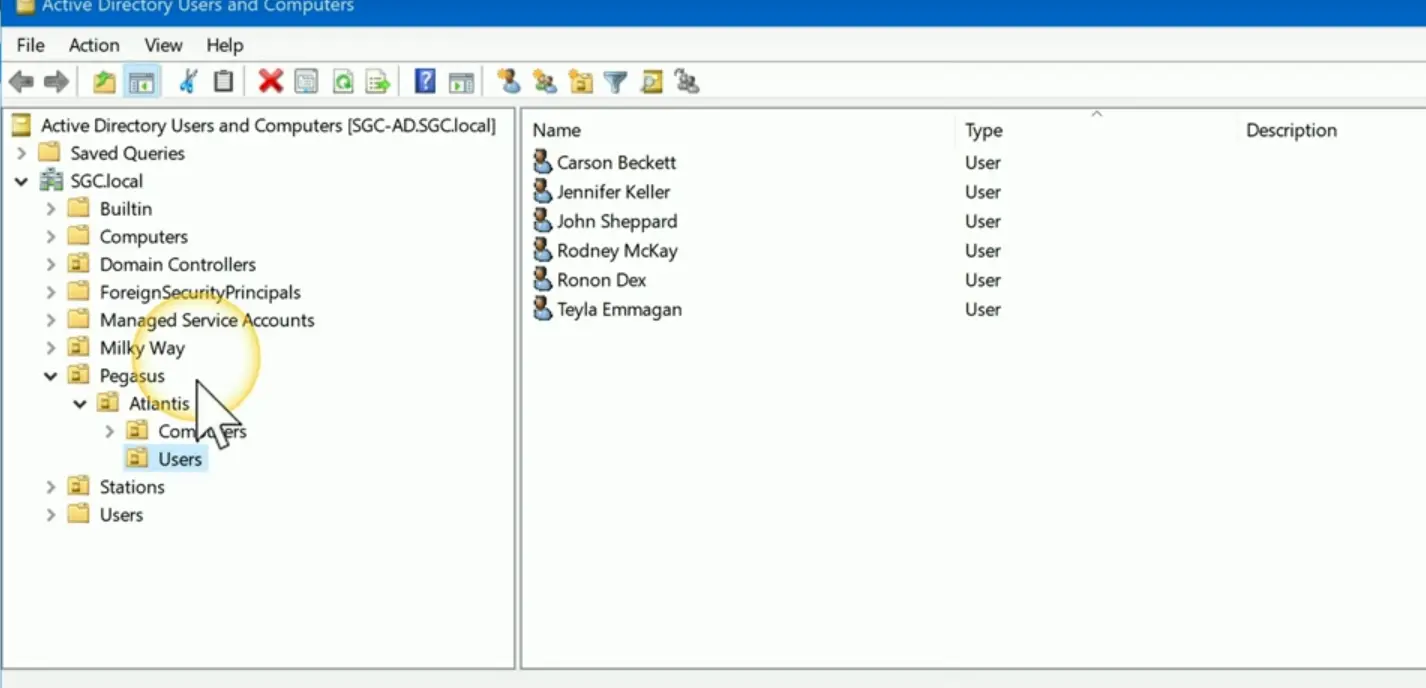Click the Create new group icon
Viewport: 1426px width, 688px height.
[x=544, y=82]
